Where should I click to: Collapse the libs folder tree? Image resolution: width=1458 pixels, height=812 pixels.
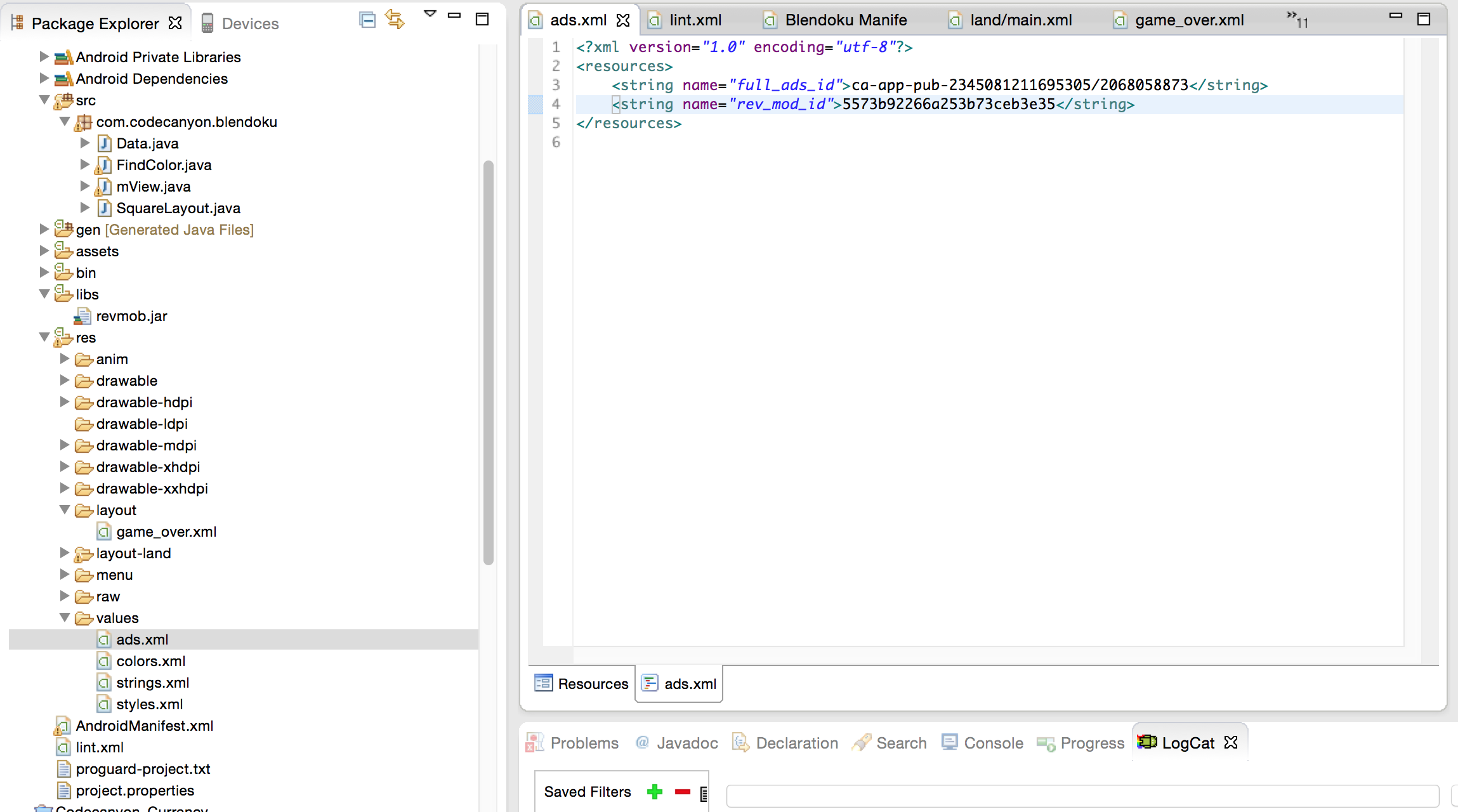44,294
